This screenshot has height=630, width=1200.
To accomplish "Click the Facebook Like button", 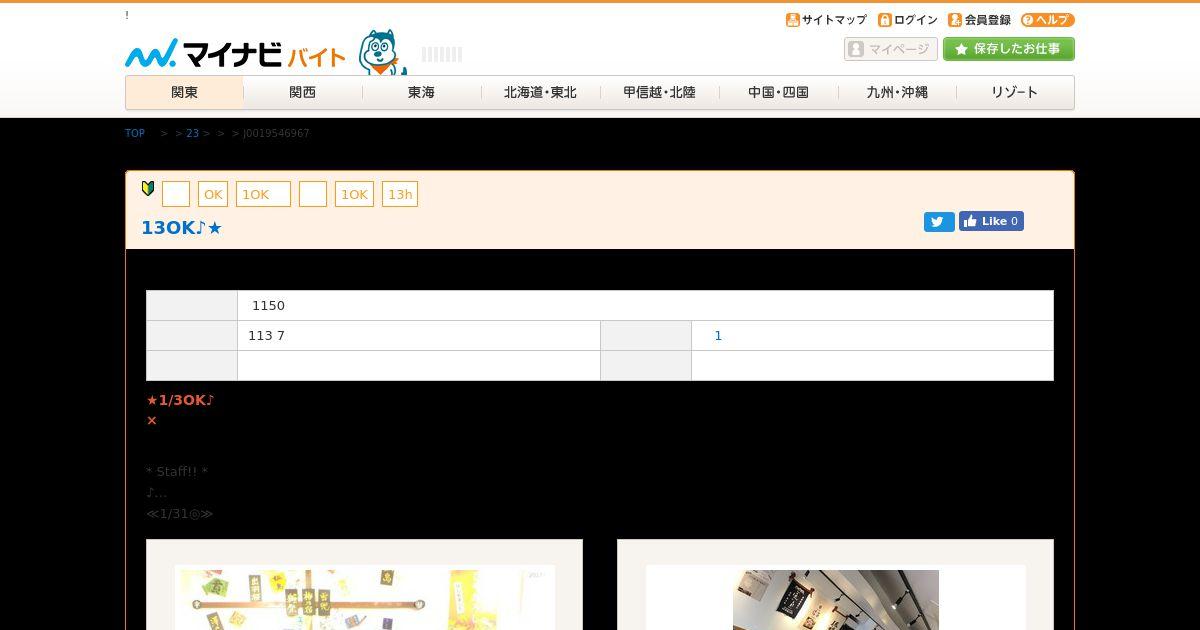I will (991, 221).
